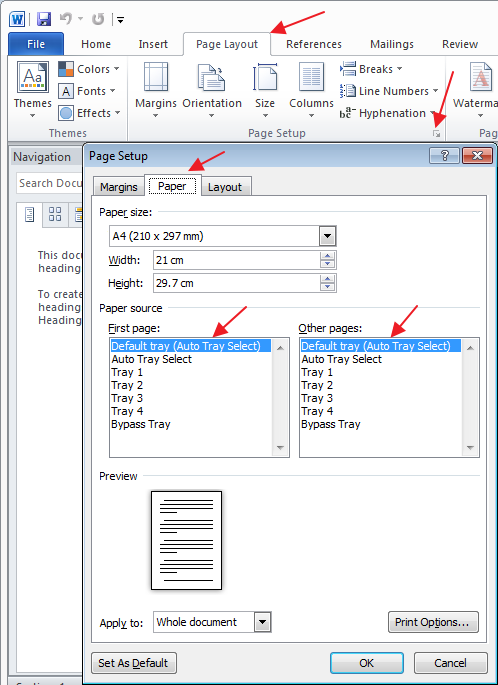Open the paper Size menu in ribbon

[x=265, y=90]
